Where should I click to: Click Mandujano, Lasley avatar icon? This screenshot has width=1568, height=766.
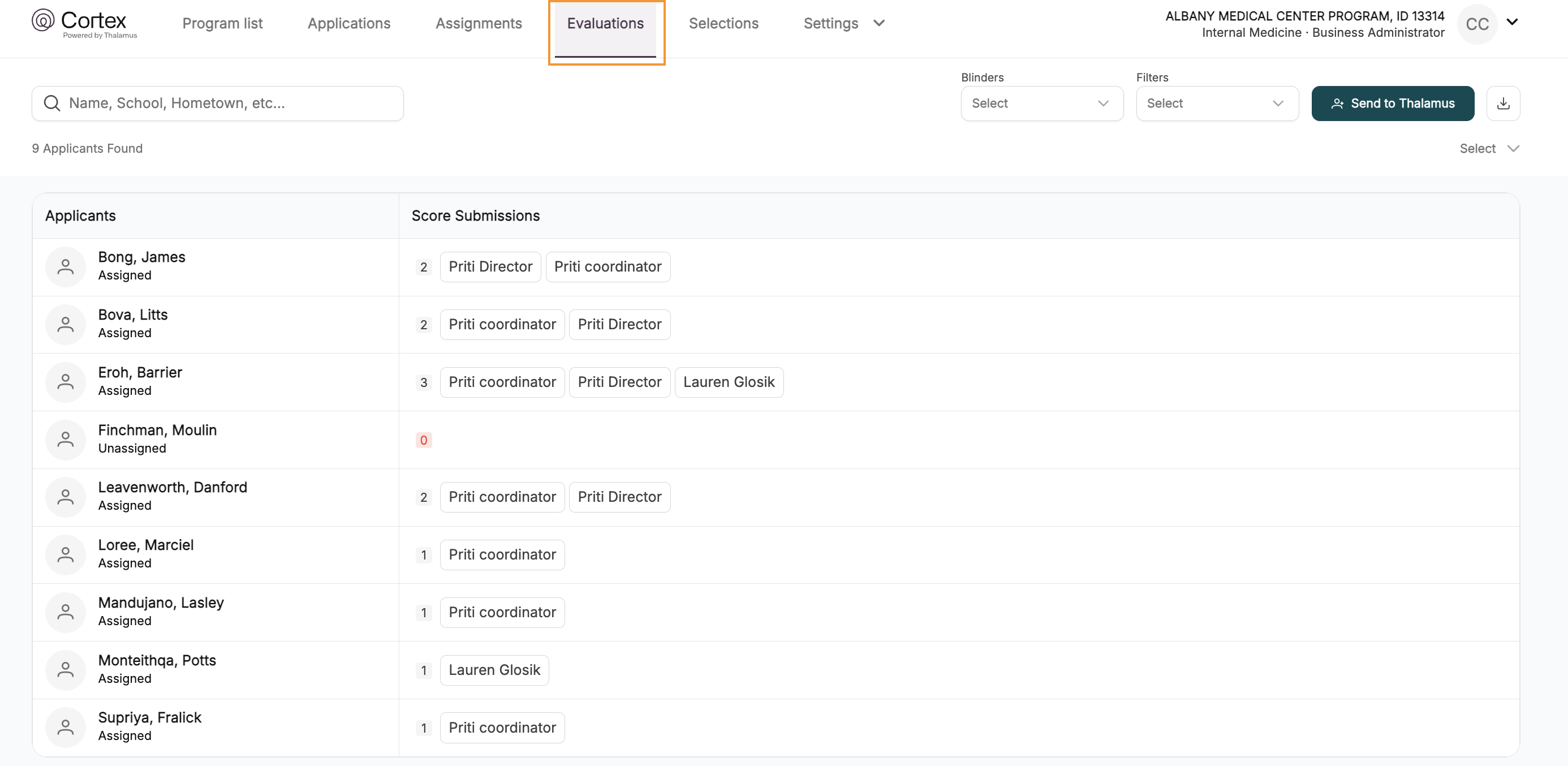pyautogui.click(x=66, y=613)
